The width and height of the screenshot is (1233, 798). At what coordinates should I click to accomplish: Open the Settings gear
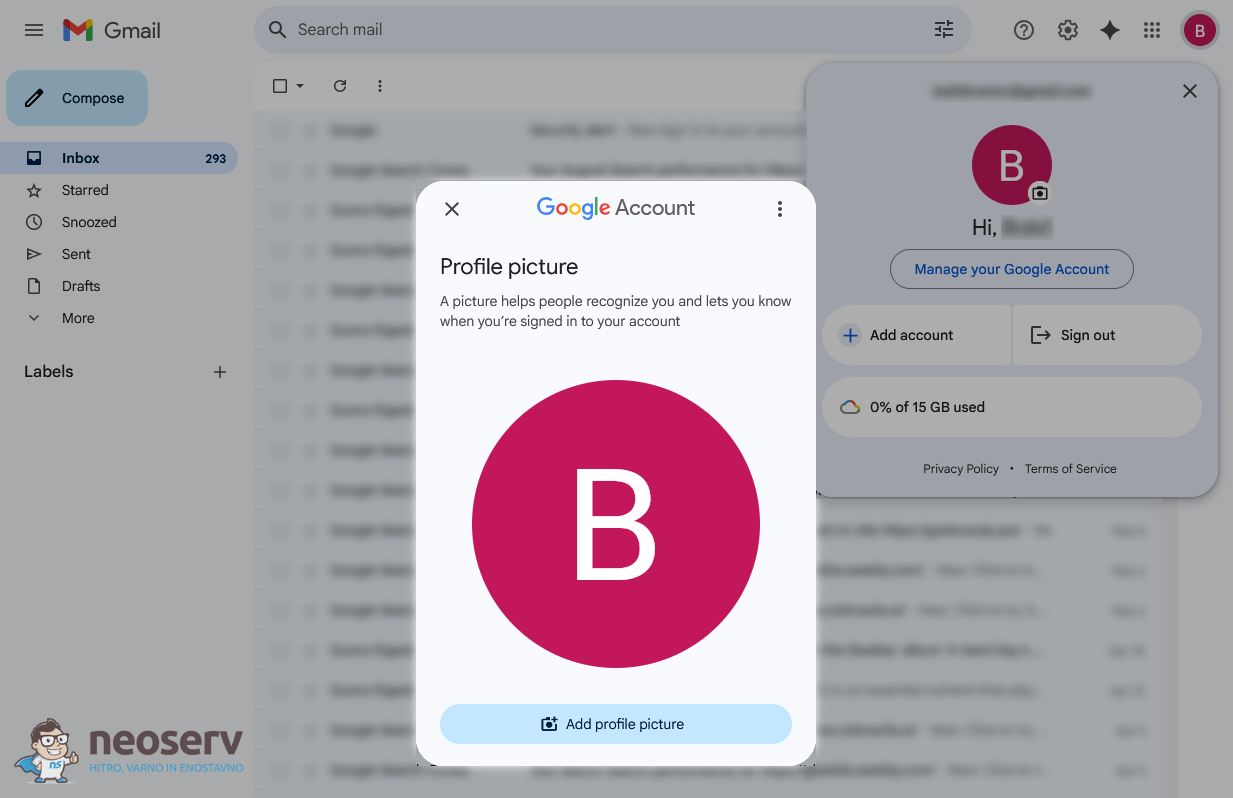click(x=1068, y=30)
